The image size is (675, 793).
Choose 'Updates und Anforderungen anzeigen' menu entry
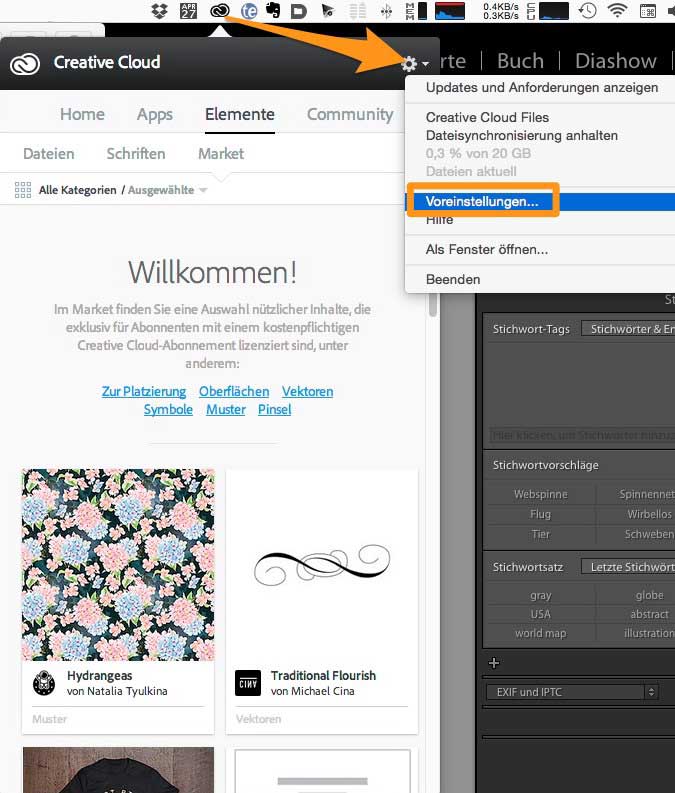tap(542, 87)
